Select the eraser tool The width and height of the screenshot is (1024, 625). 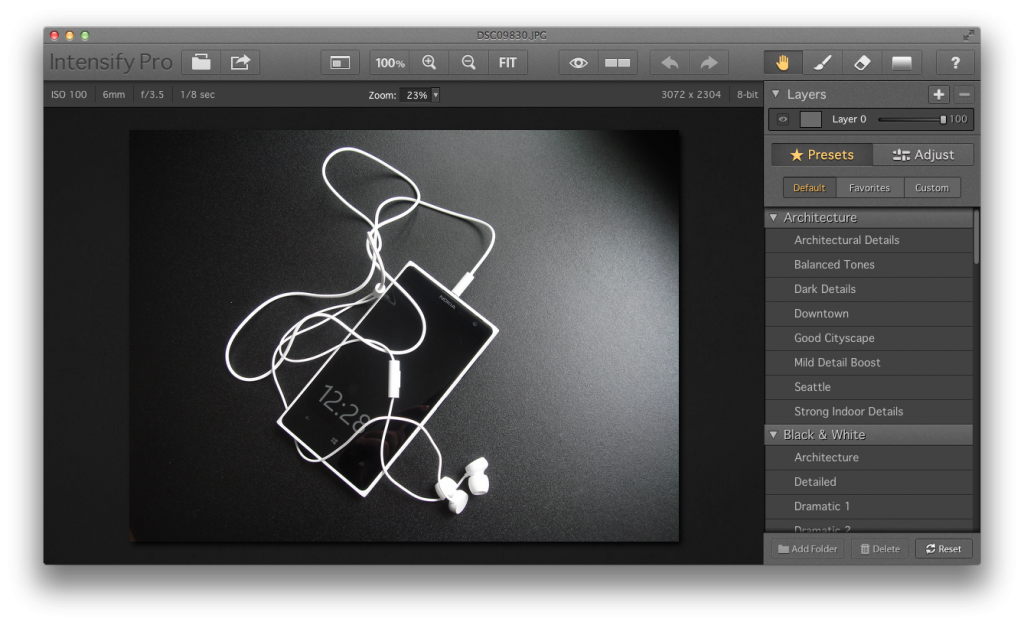pyautogui.click(x=862, y=62)
